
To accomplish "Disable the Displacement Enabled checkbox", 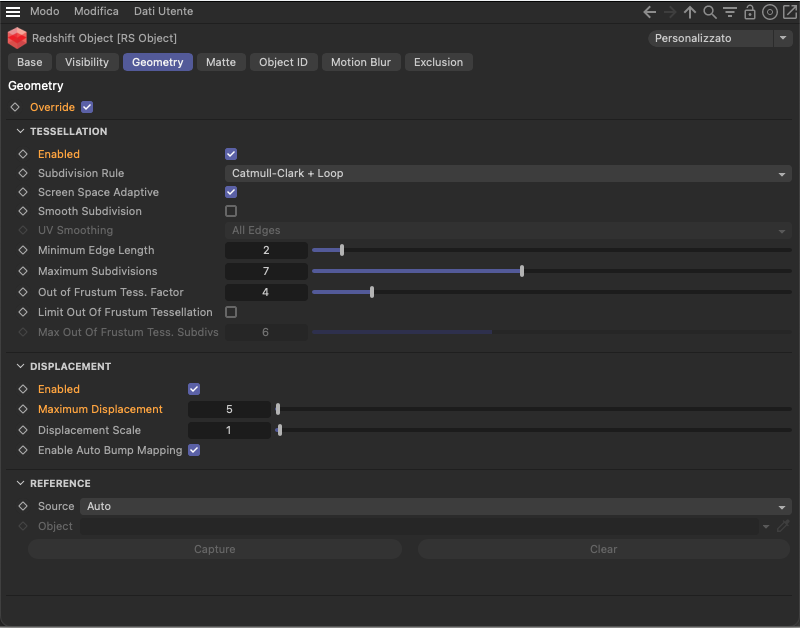I will [194, 389].
